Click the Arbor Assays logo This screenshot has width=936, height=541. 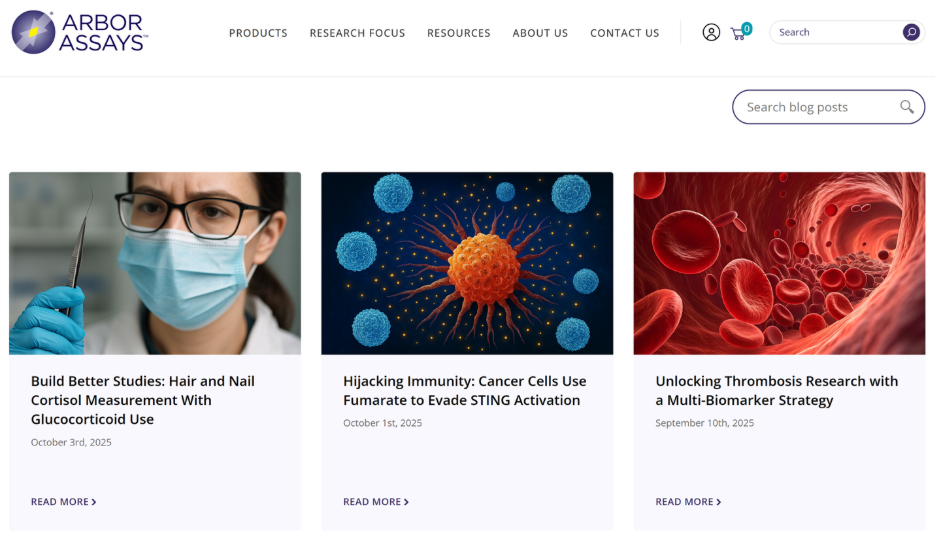[x=80, y=32]
